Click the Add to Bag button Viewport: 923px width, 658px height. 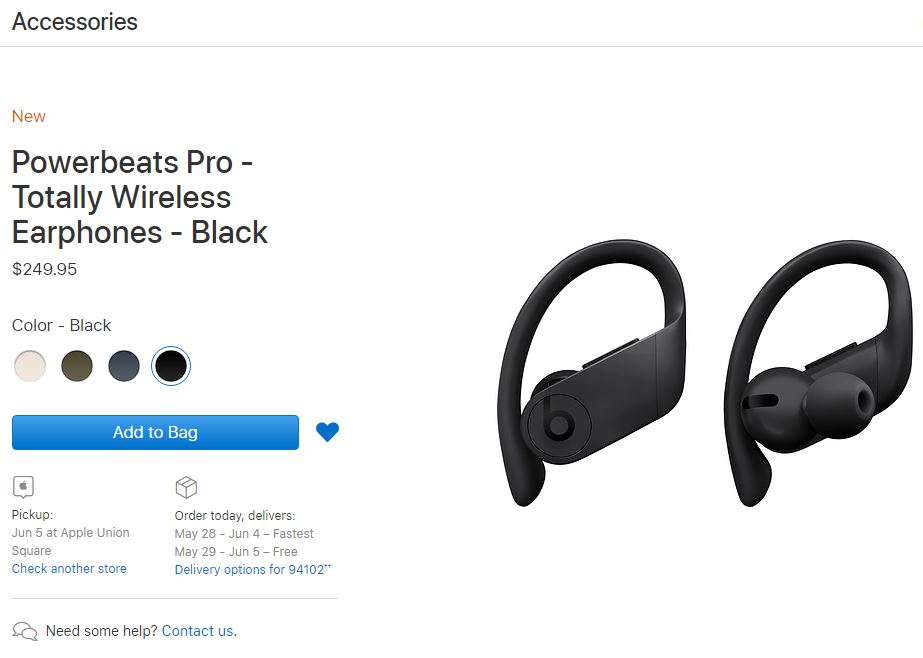(155, 433)
